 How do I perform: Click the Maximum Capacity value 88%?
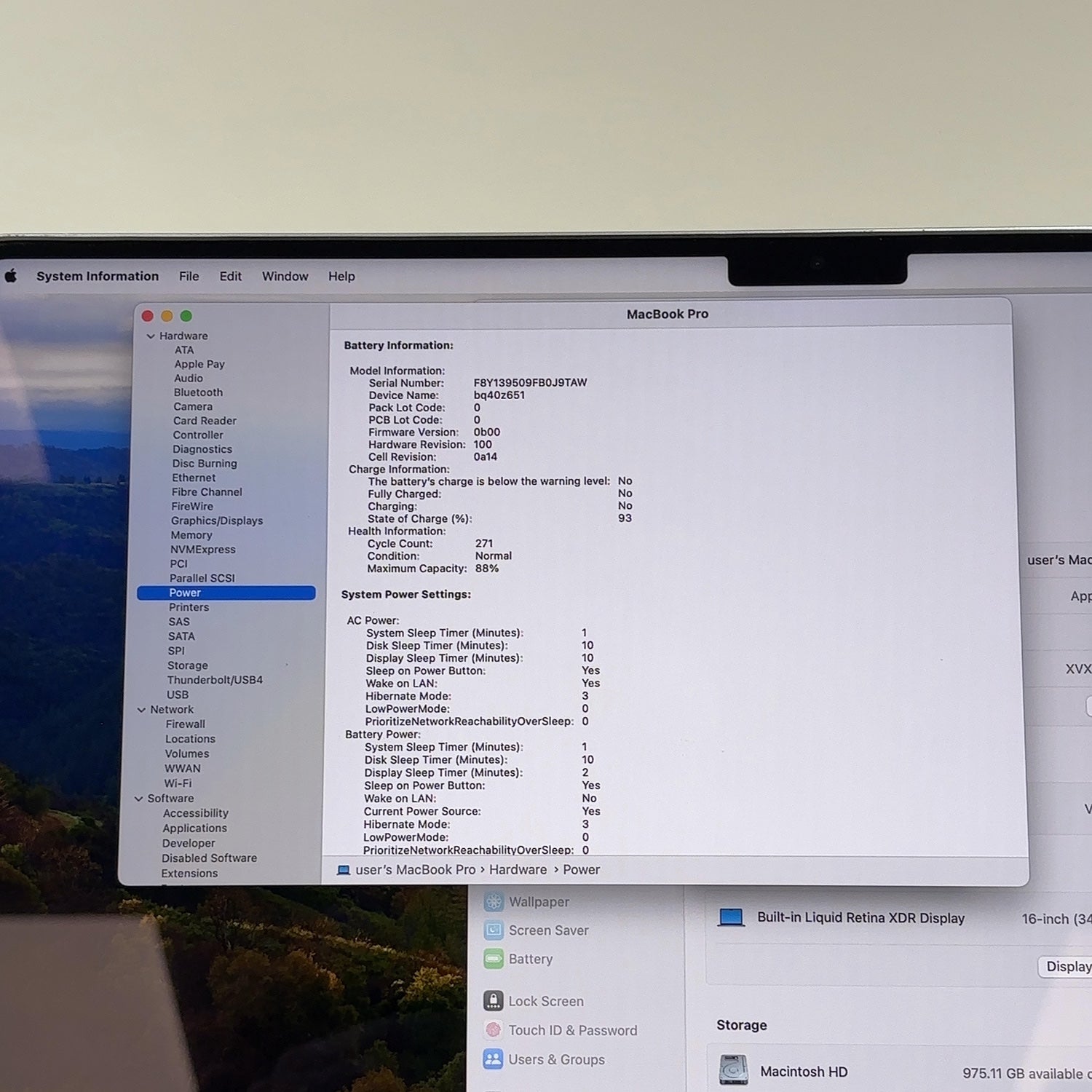[487, 569]
